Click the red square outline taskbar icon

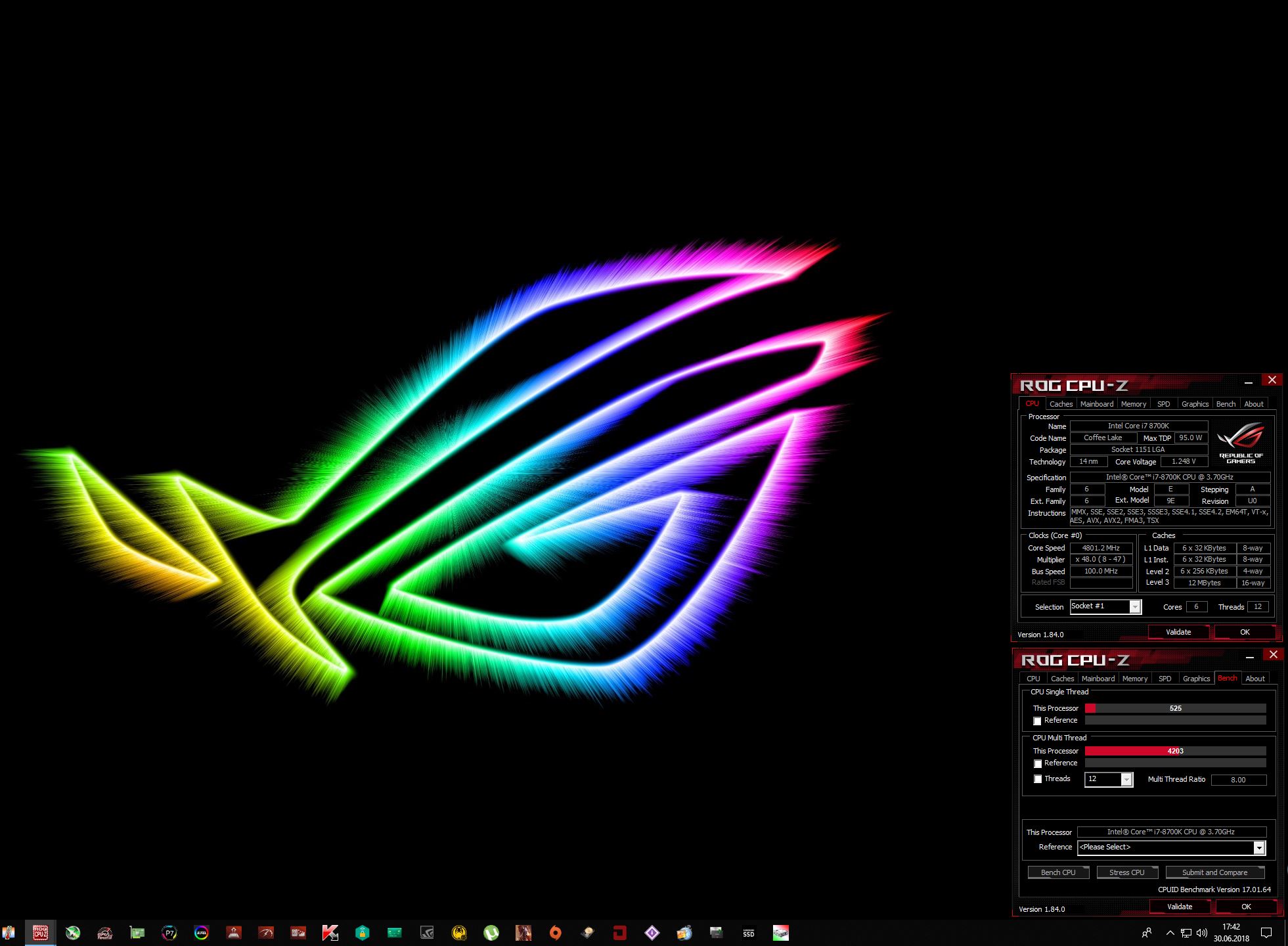point(620,932)
